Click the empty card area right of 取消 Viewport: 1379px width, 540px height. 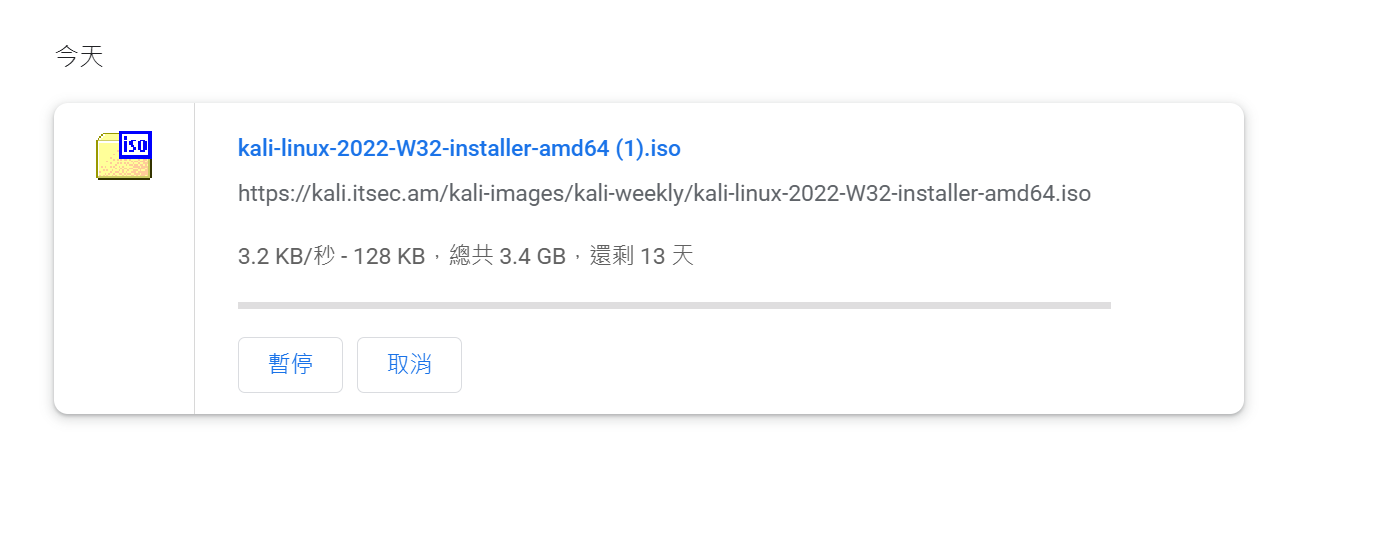(x=800, y=365)
